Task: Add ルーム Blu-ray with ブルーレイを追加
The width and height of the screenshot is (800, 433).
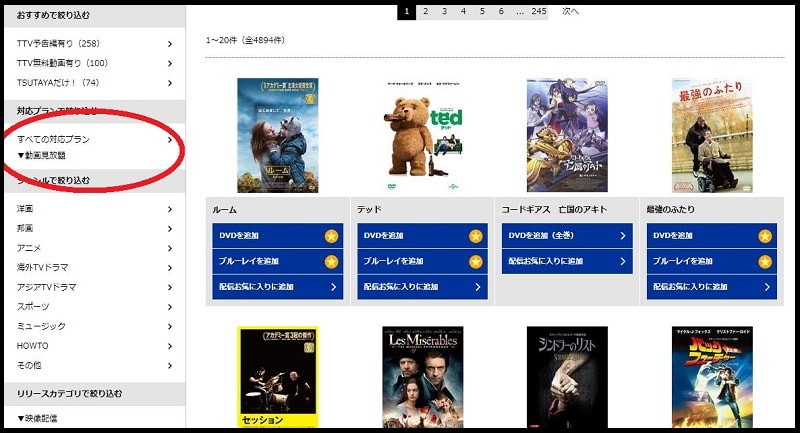Action: [x=278, y=261]
